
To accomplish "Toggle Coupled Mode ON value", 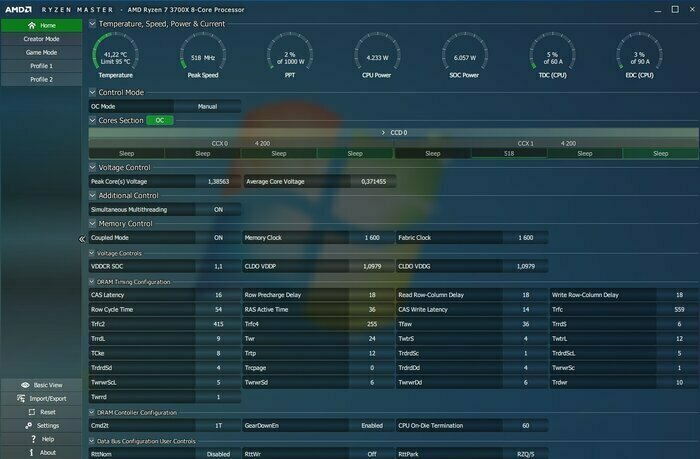I will pyautogui.click(x=218, y=238).
